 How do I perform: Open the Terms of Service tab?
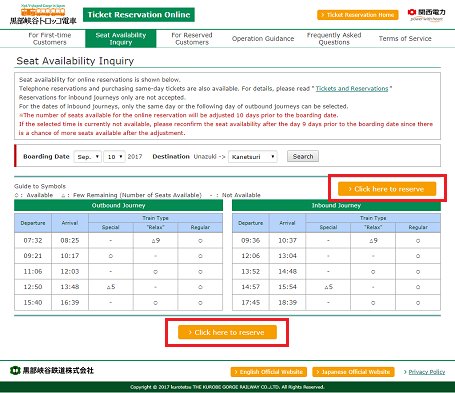[405, 39]
